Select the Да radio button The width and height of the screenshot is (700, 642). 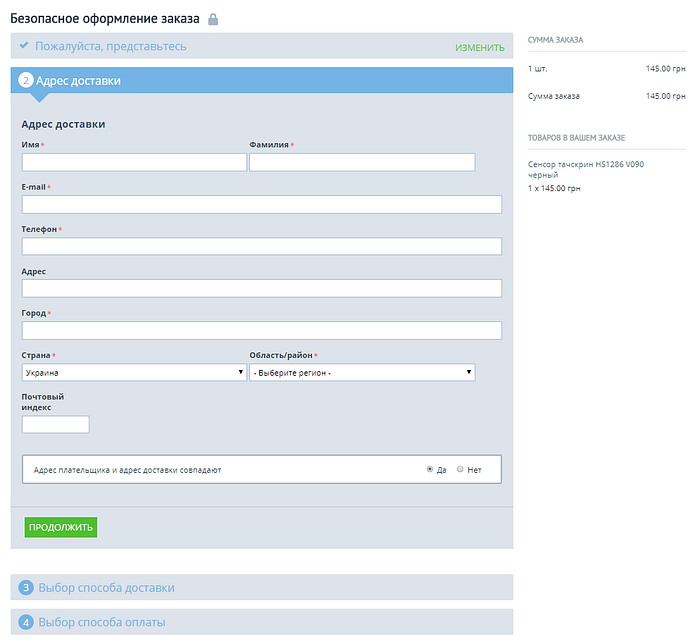coord(430,469)
